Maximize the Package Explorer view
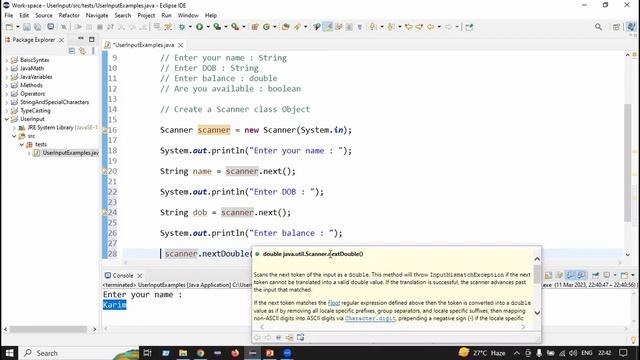This screenshot has height=360, width=640. pyautogui.click(x=92, y=39)
